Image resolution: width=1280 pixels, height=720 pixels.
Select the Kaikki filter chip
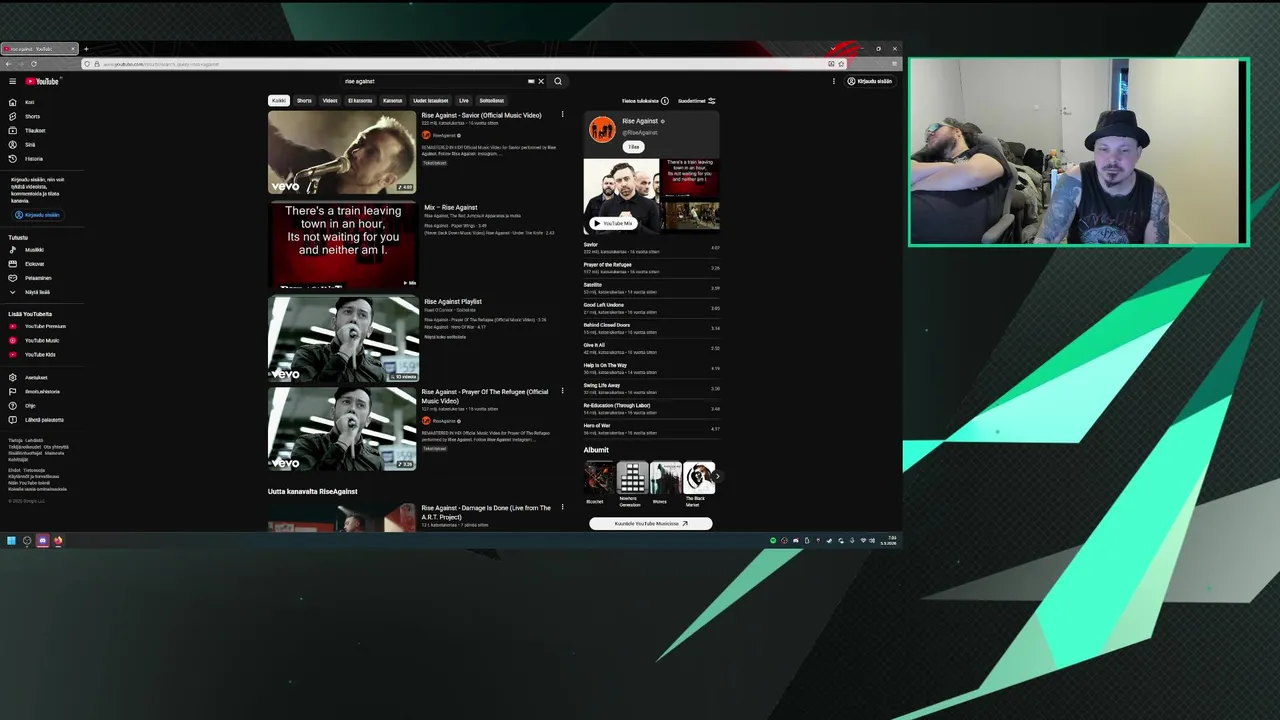279,100
